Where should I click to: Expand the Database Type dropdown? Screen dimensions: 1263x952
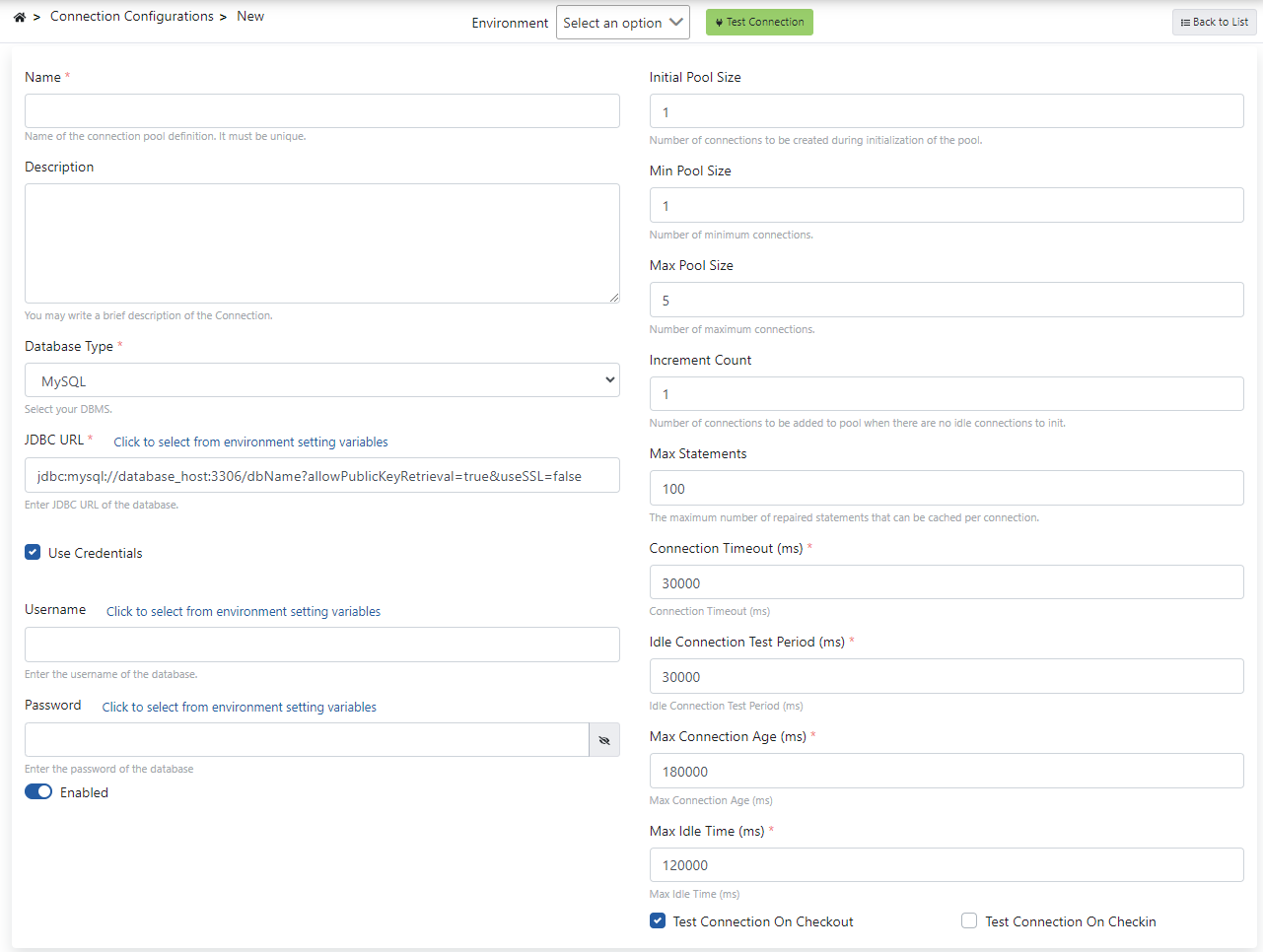pyautogui.click(x=321, y=380)
